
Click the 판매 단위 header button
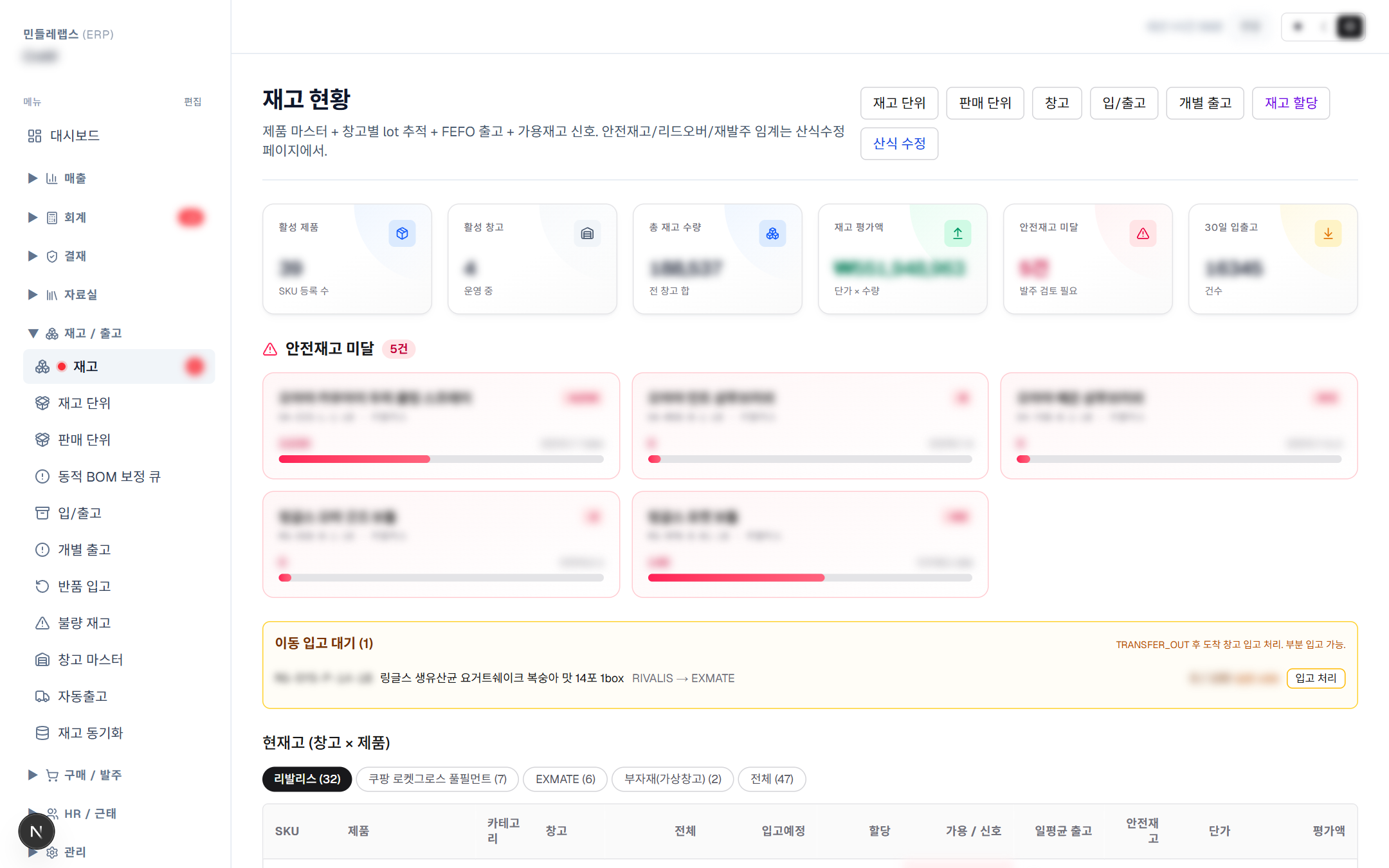point(985,103)
